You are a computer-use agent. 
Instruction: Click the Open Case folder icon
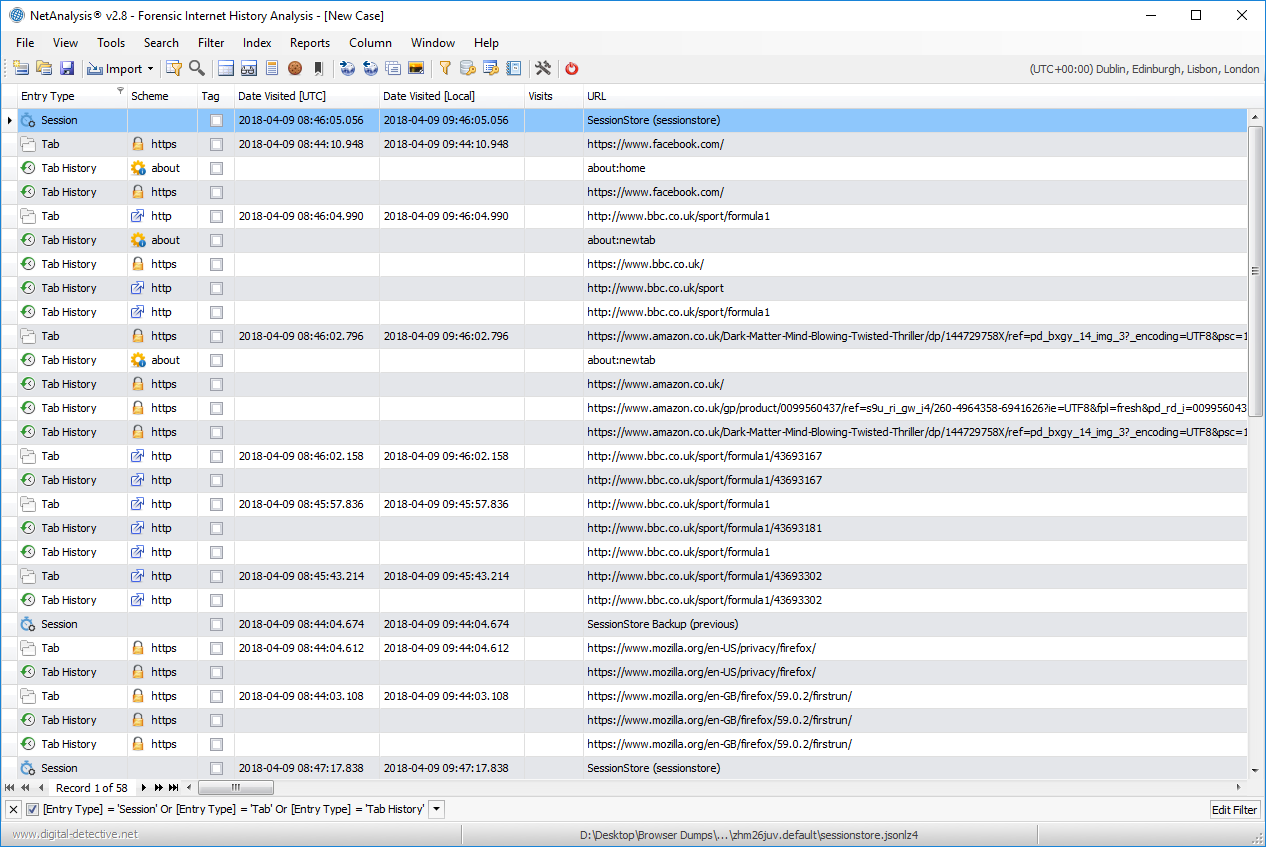(x=44, y=69)
